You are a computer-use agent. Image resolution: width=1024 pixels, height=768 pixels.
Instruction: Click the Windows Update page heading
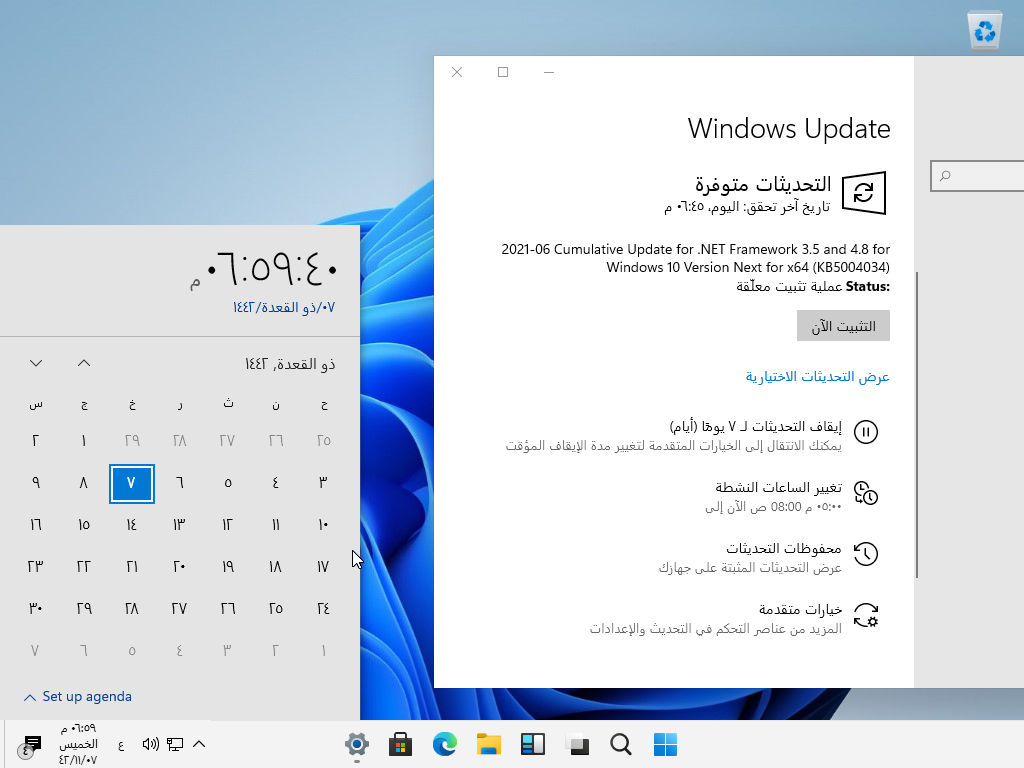coord(789,129)
